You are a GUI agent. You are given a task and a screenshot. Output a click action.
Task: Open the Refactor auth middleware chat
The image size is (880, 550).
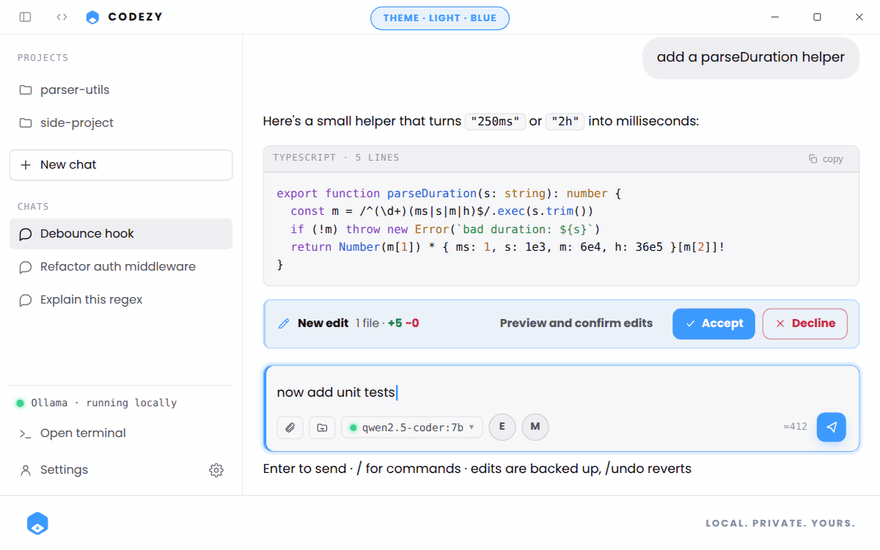click(121, 267)
